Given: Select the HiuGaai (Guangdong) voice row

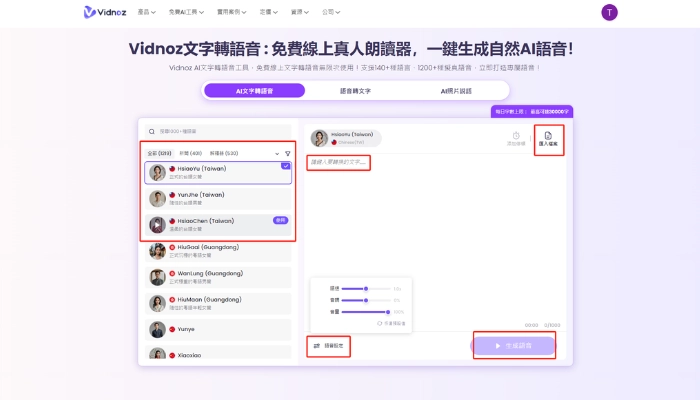Looking at the screenshot, I should click(x=218, y=251).
